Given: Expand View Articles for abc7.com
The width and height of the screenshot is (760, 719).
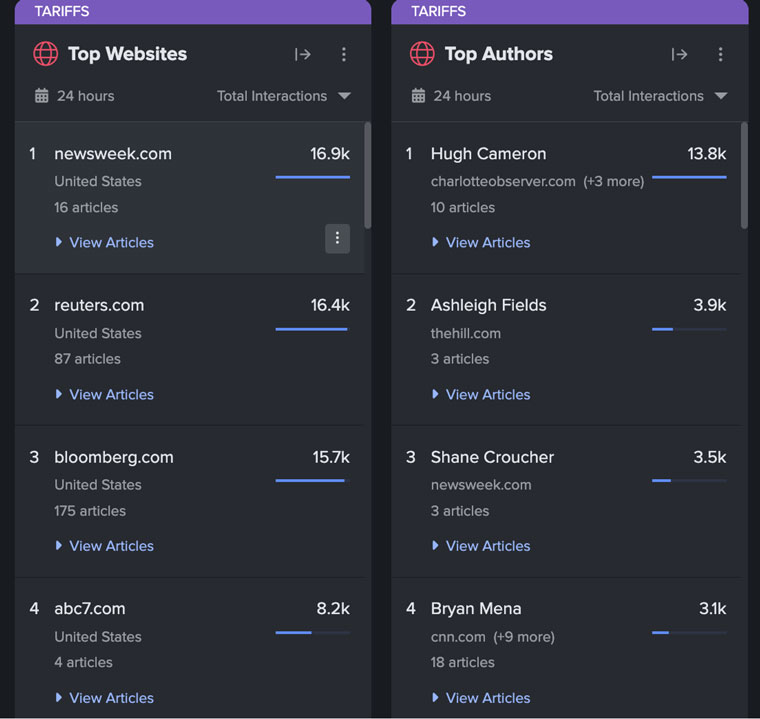Looking at the screenshot, I should (105, 698).
